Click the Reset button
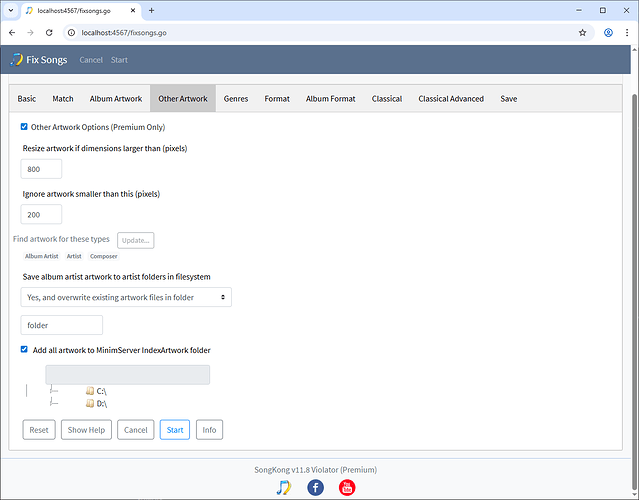Image resolution: width=639 pixels, height=500 pixels. pos(39,430)
